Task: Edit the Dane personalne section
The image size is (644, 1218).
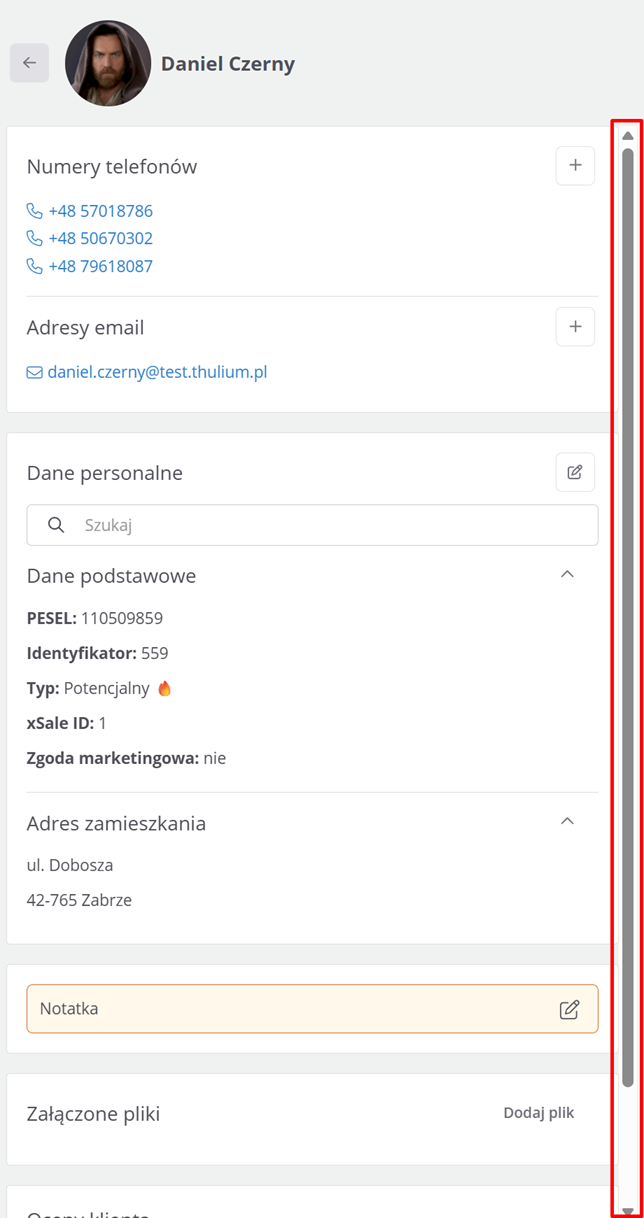Action: (575, 472)
